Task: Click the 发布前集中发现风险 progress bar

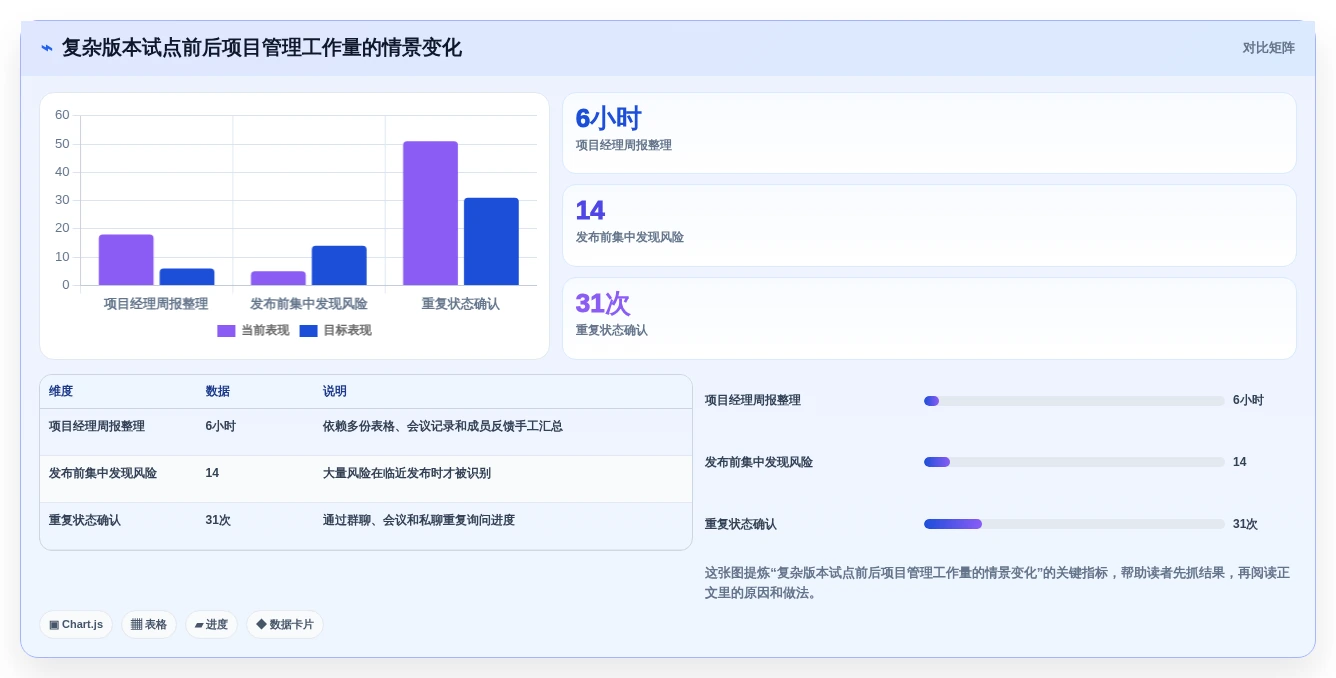Action: [x=1074, y=462]
